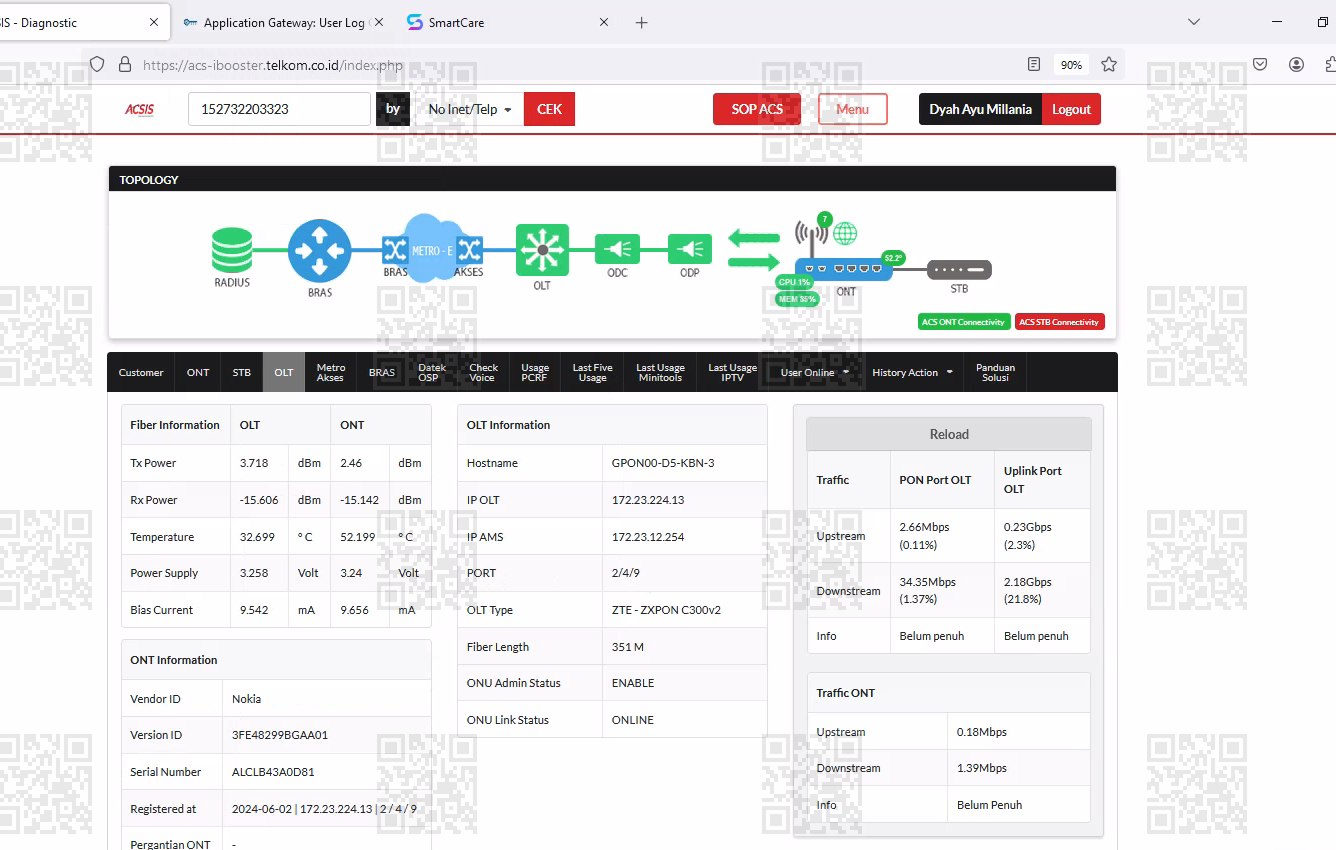Screen dimensions: 1336x850
Task: Open the BRAS tab
Action: 382,372
